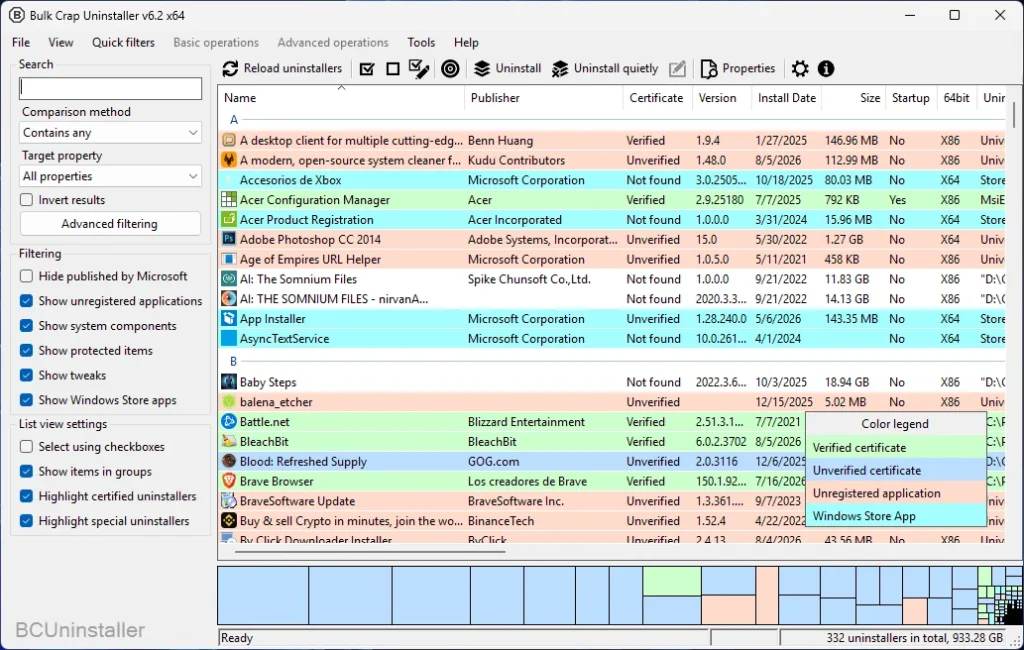1024x650 pixels.
Task: Collapse the A group header
Action: click(234, 120)
